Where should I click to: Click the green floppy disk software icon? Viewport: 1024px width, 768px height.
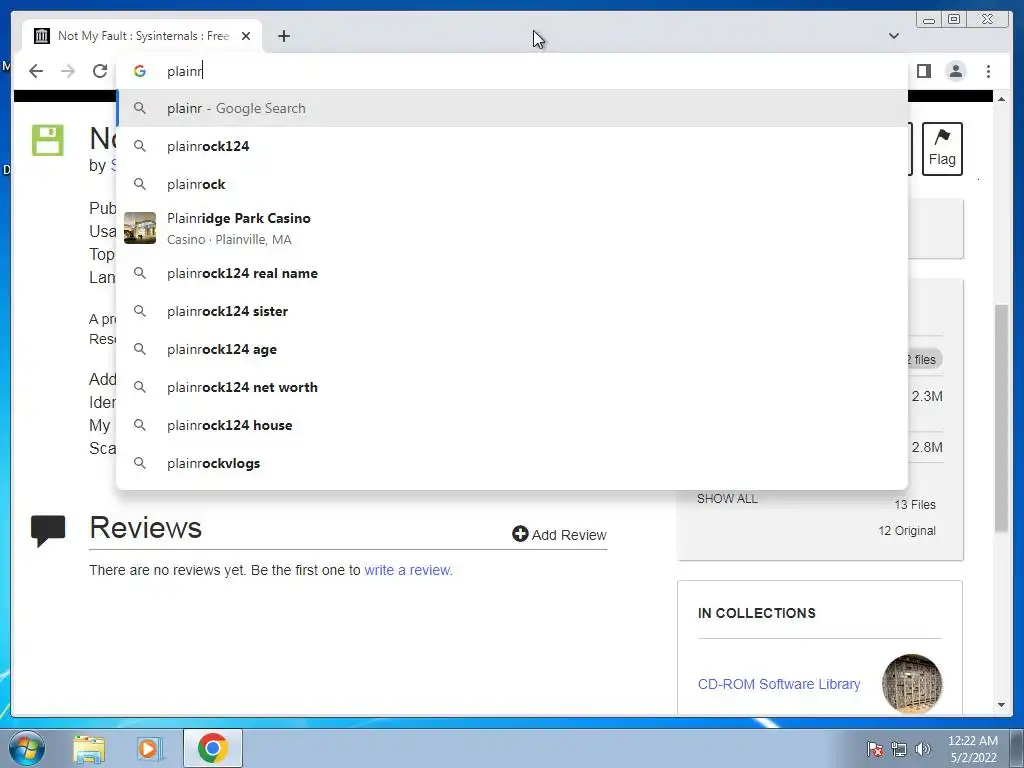click(x=48, y=140)
